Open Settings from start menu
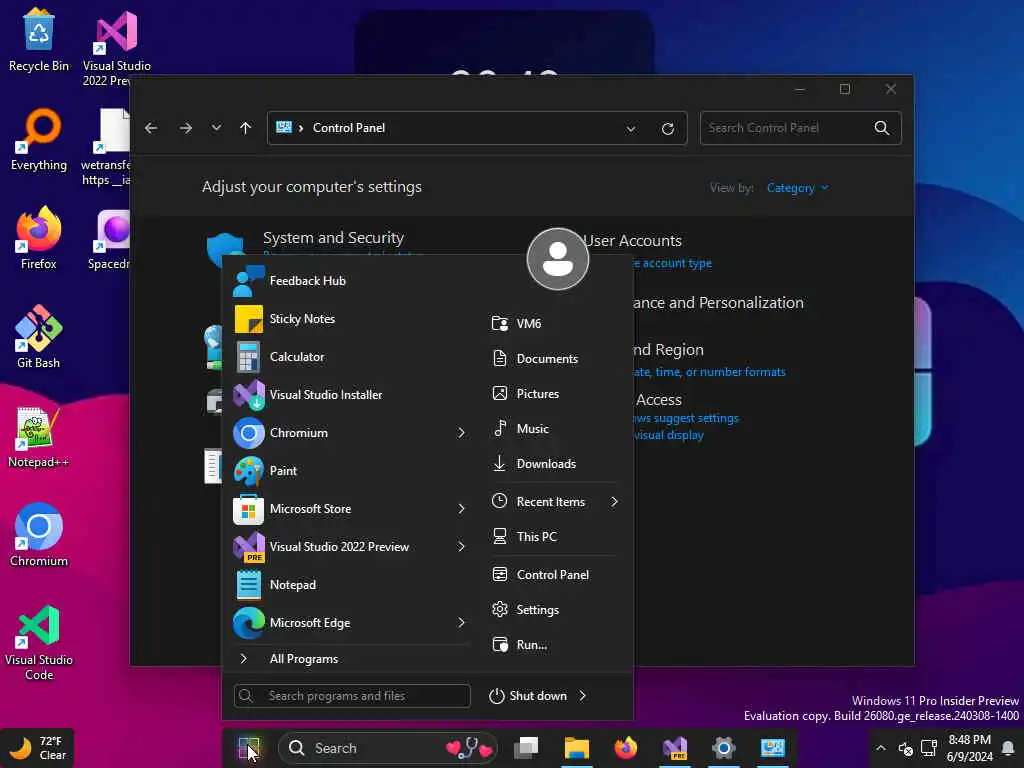Image resolution: width=1024 pixels, height=768 pixels. (x=555, y=610)
